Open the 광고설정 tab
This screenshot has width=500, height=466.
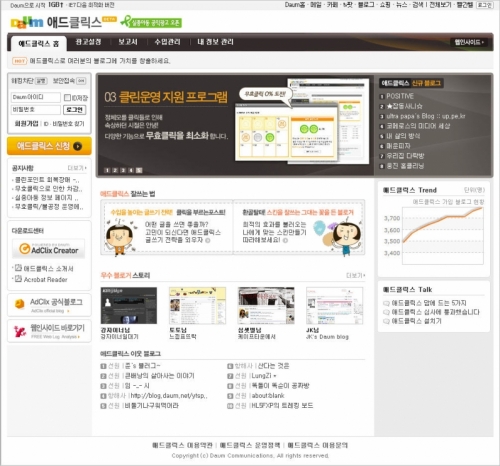(x=88, y=42)
